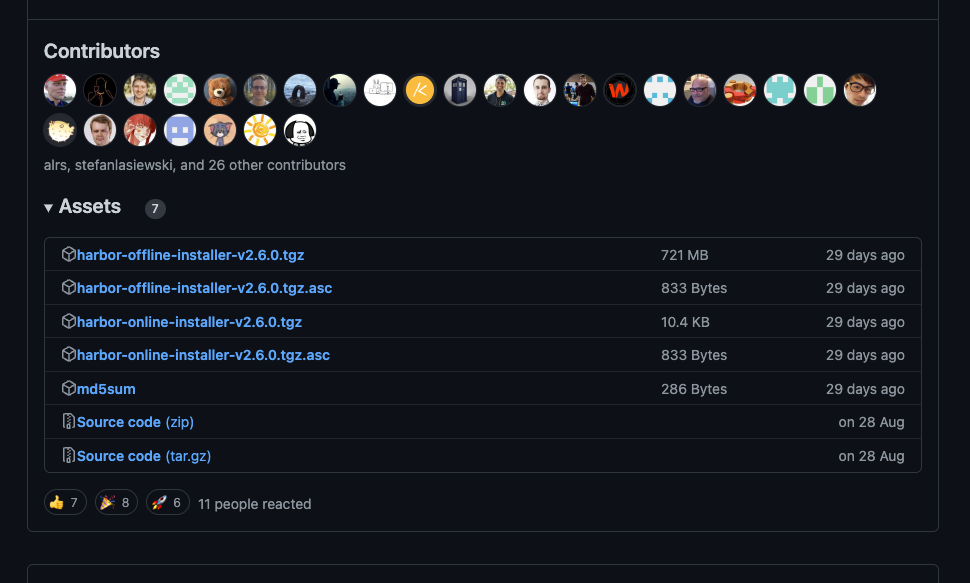The width and height of the screenshot is (970, 583).
Task: Click the '721 MB' size value
Action: [x=684, y=255]
